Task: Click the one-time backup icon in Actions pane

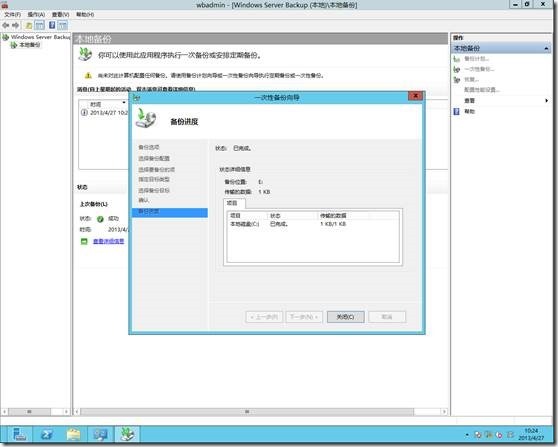Action: tap(457, 69)
